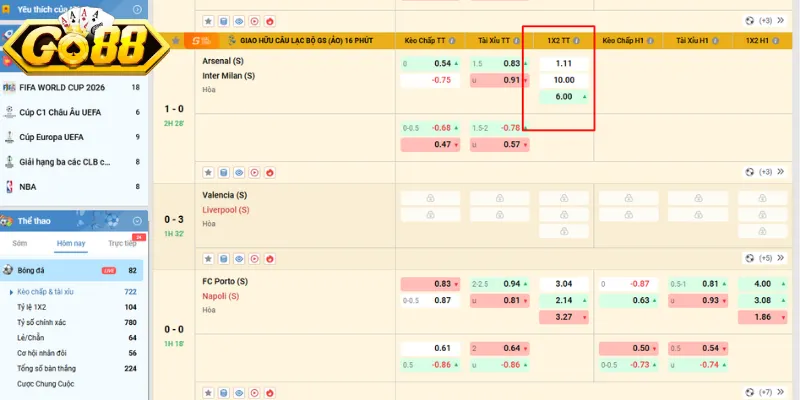Switch to the Sớm tab
The width and height of the screenshot is (800, 400).
pos(20,243)
